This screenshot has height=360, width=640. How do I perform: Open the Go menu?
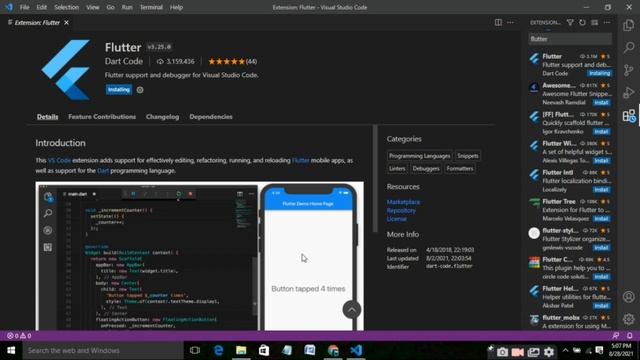[110, 7]
